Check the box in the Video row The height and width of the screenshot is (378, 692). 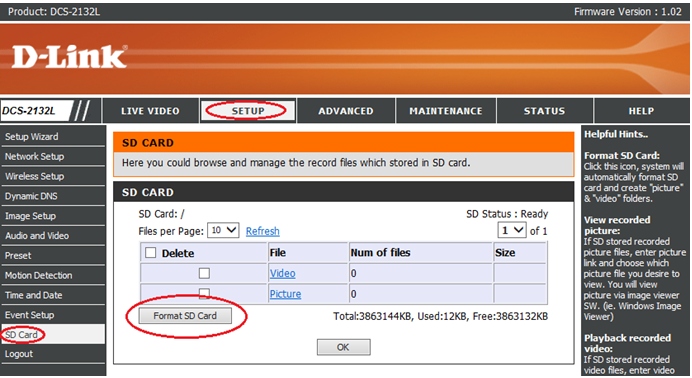tap(204, 273)
